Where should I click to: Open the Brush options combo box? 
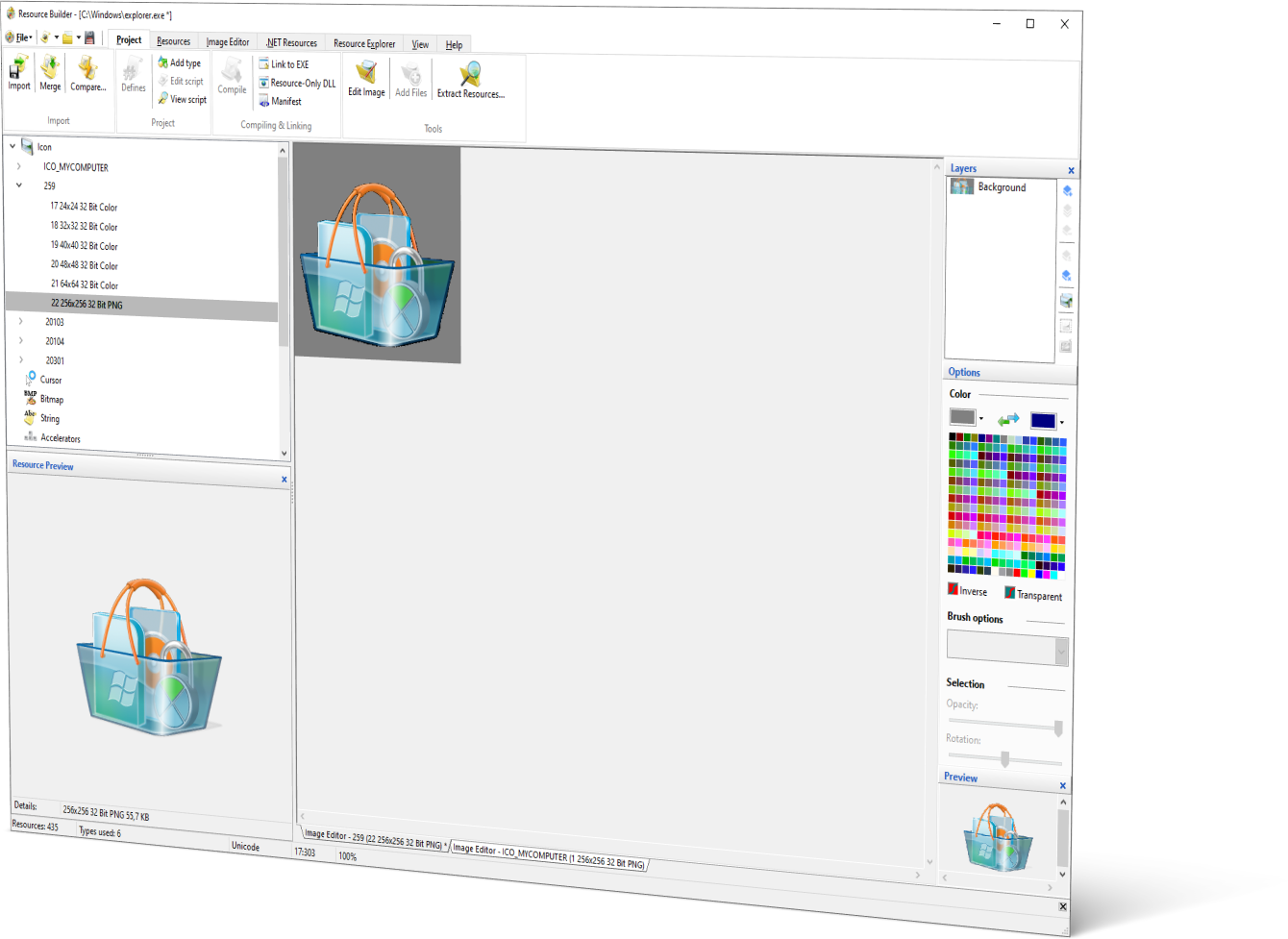[1007, 648]
